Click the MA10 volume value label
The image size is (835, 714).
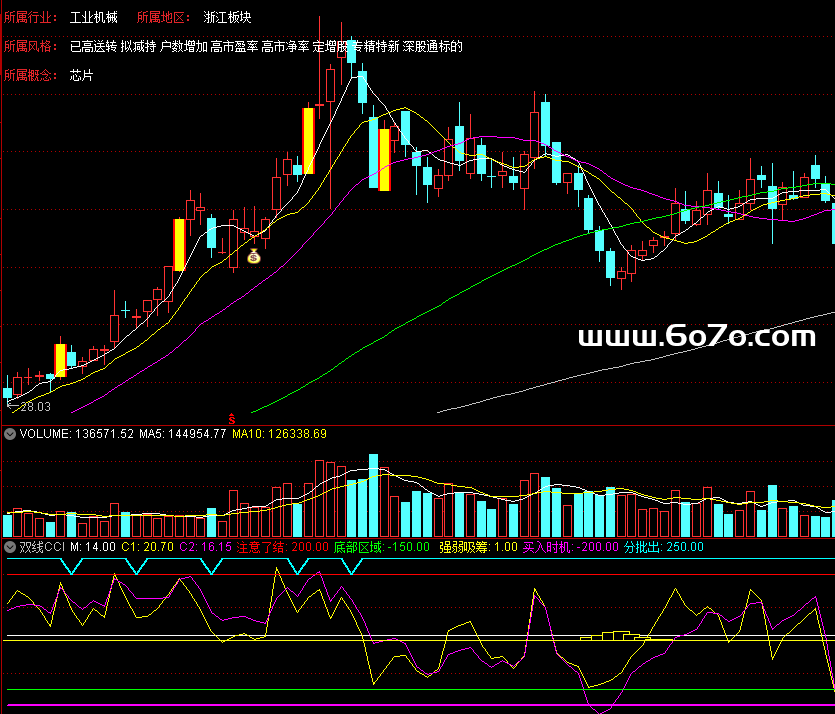click(x=279, y=434)
